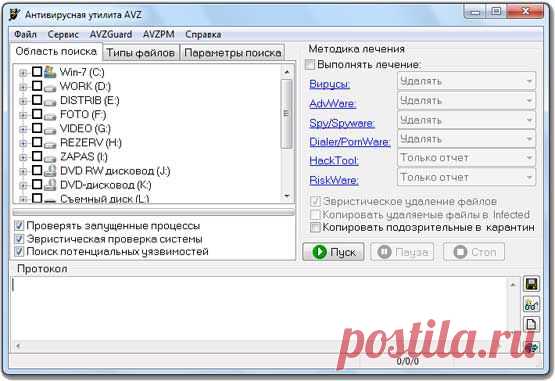
Task: Click the Вирусы link
Action: click(330, 84)
